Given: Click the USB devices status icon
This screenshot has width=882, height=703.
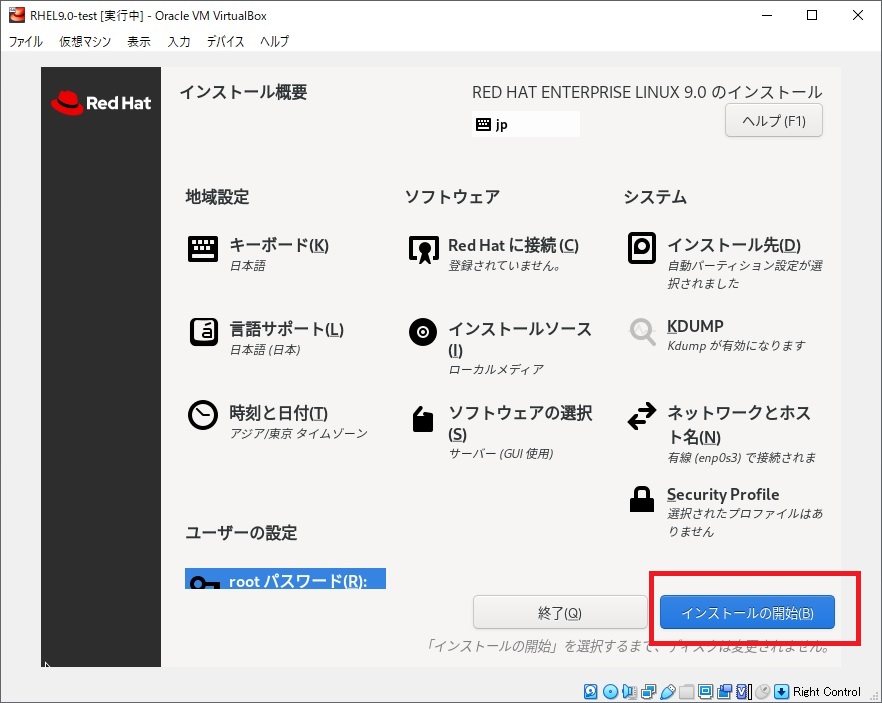Looking at the screenshot, I should [667, 691].
